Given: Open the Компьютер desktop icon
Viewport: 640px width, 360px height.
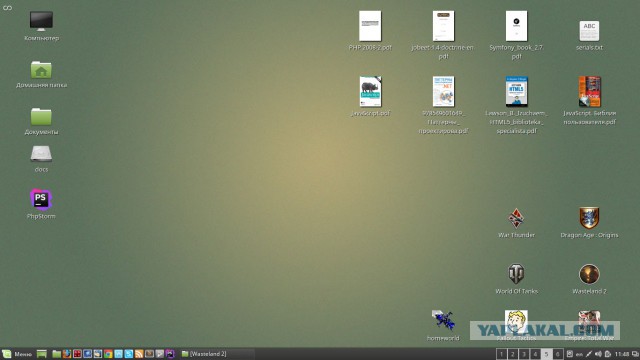Looking at the screenshot, I should coord(41,26).
